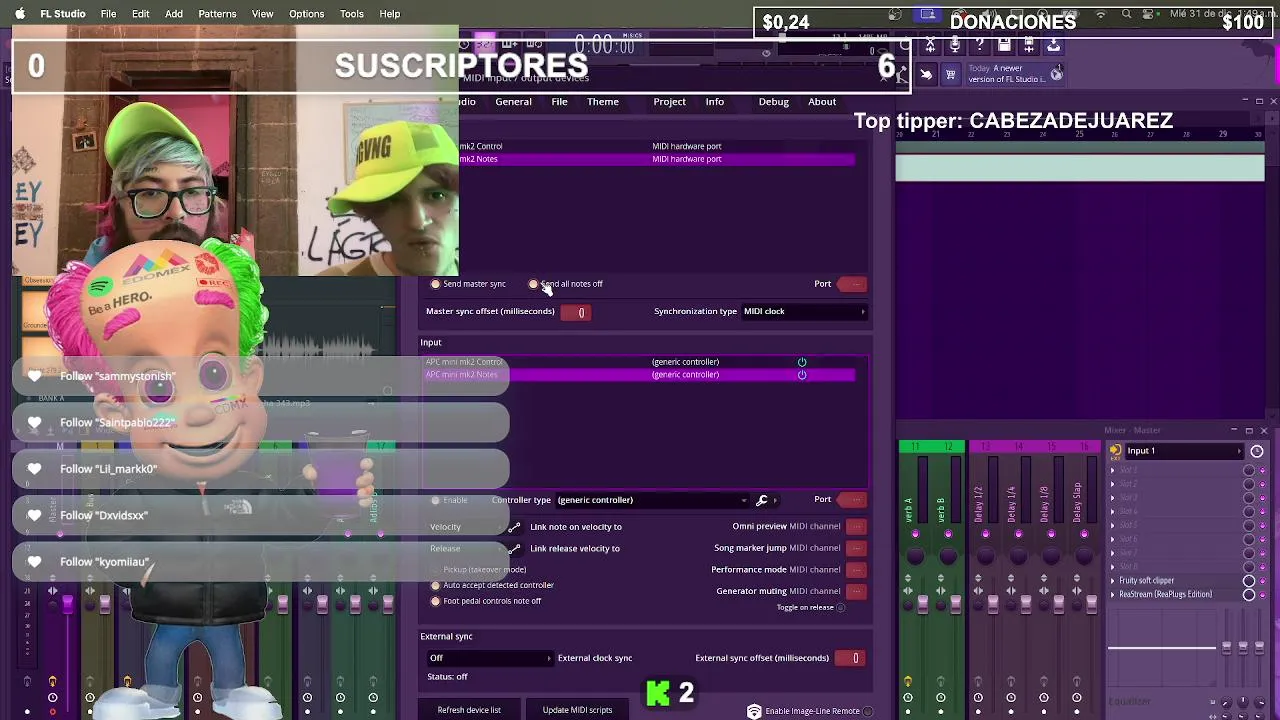Switch to the General settings tab

(513, 102)
